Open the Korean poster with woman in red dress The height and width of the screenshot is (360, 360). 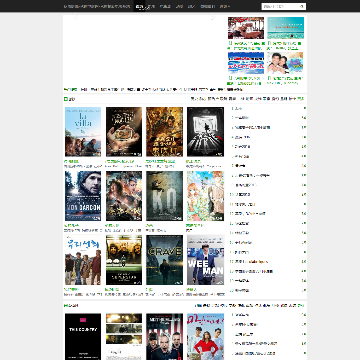(x=205, y=337)
